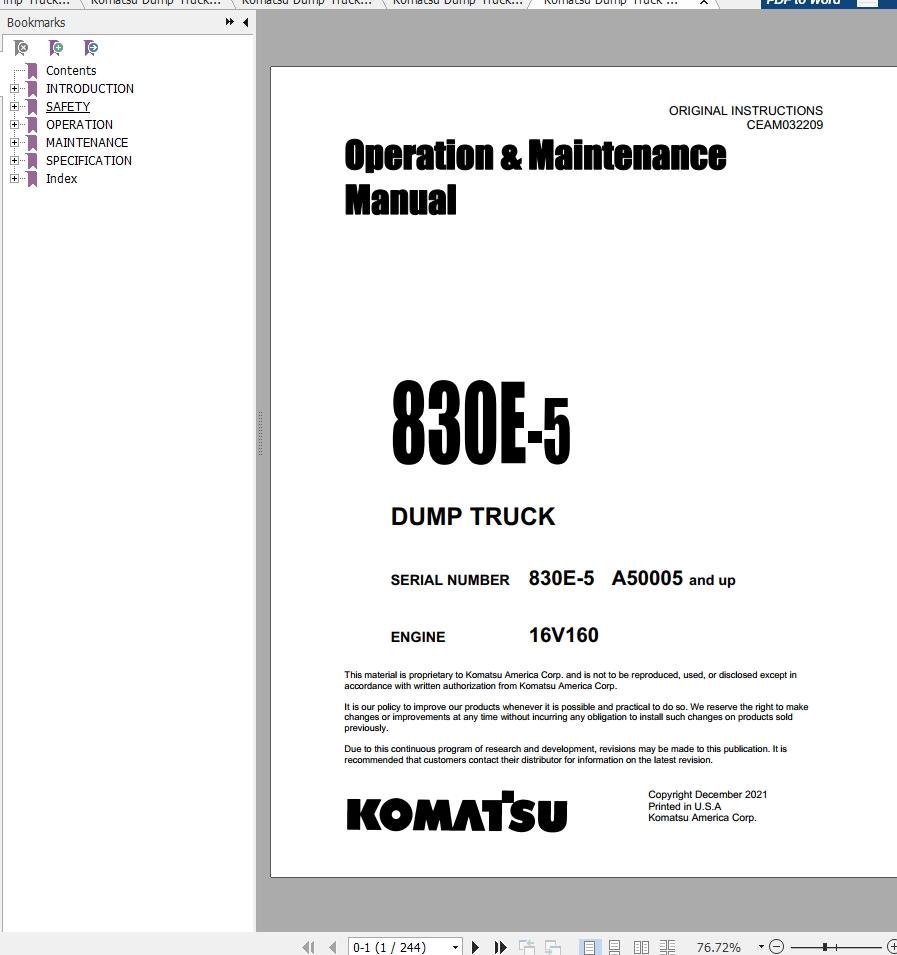Select continuous facing view mode

click(667, 947)
